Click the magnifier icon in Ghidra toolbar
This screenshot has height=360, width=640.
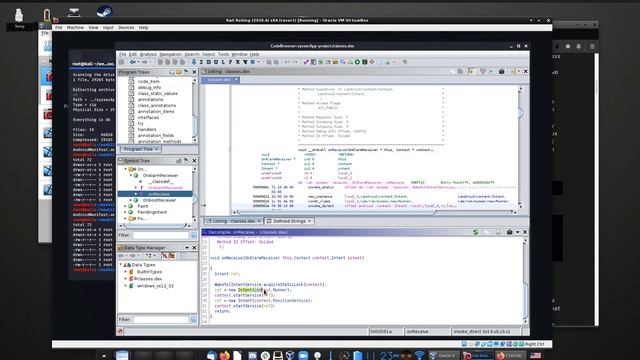(405, 62)
